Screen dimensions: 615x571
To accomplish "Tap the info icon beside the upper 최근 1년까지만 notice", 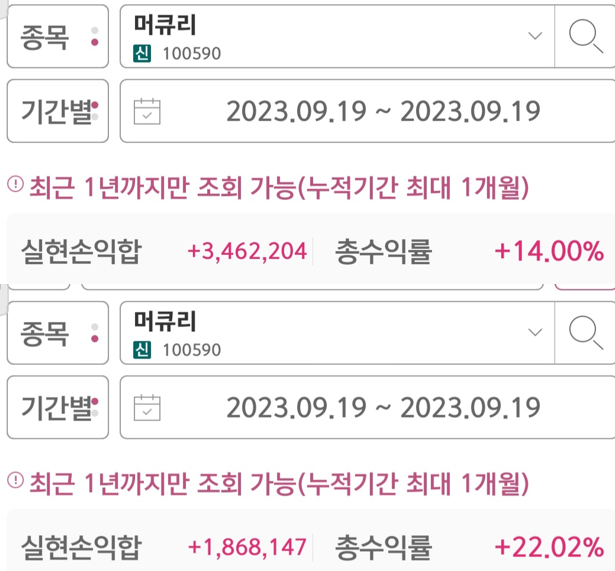I will pos(16,184).
